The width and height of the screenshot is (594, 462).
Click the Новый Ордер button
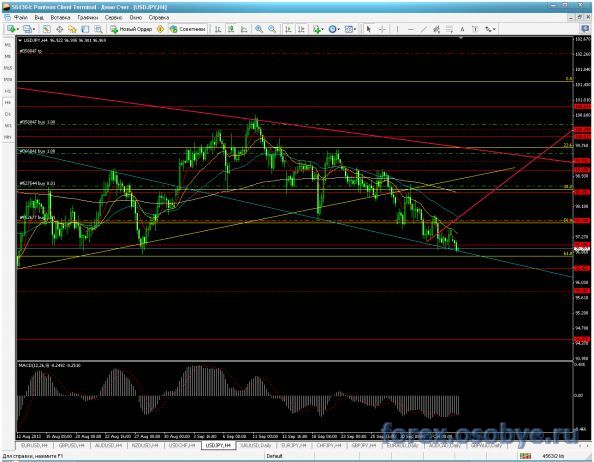tap(131, 29)
